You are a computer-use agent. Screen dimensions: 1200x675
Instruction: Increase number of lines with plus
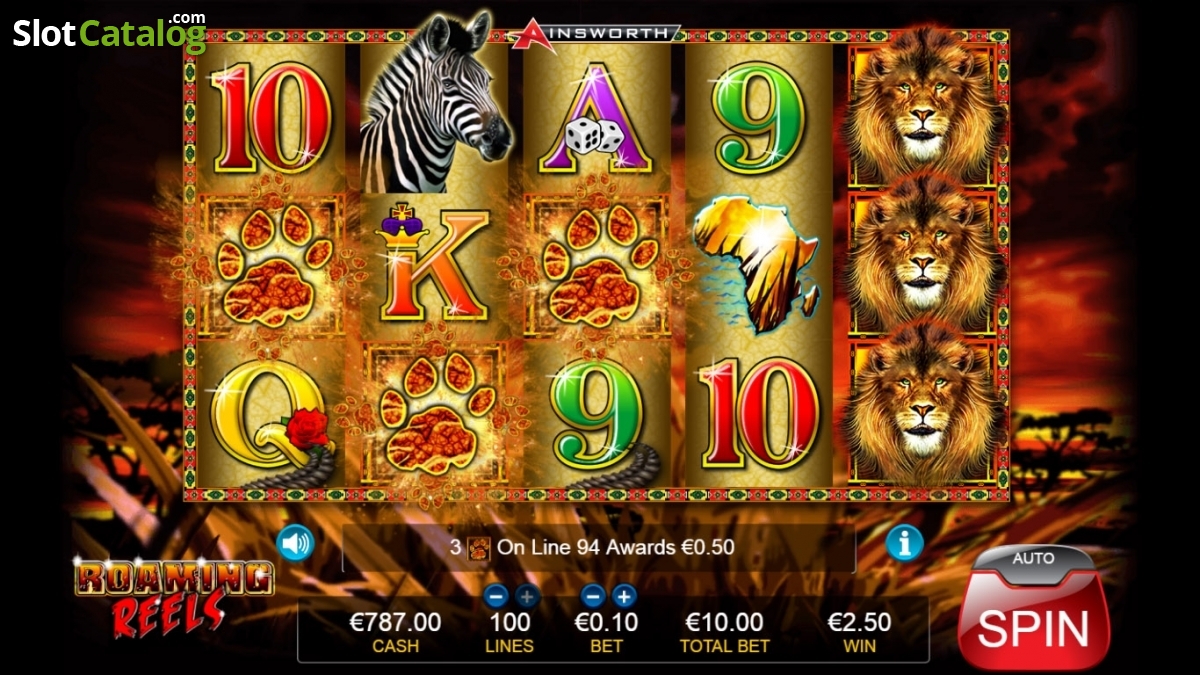pos(526,597)
